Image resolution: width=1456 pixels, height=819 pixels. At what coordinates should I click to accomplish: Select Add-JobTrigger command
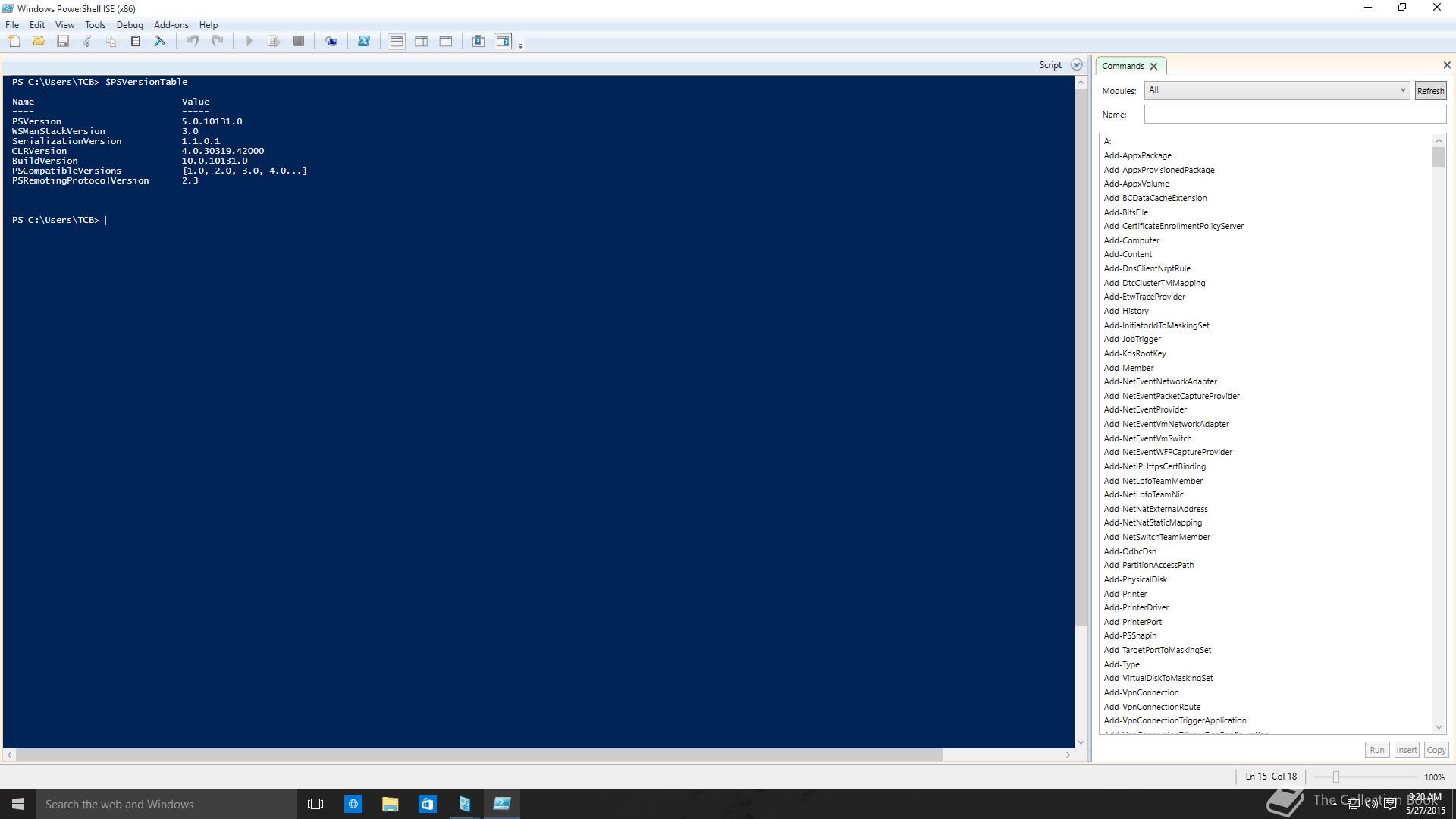[1132, 339]
